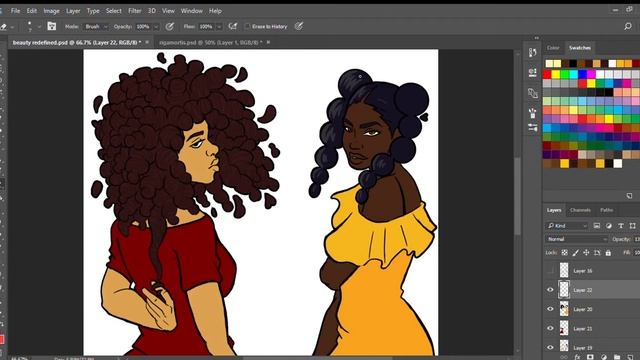Select Layer 16 row in Layers panel
The image size is (640, 360).
591,271
